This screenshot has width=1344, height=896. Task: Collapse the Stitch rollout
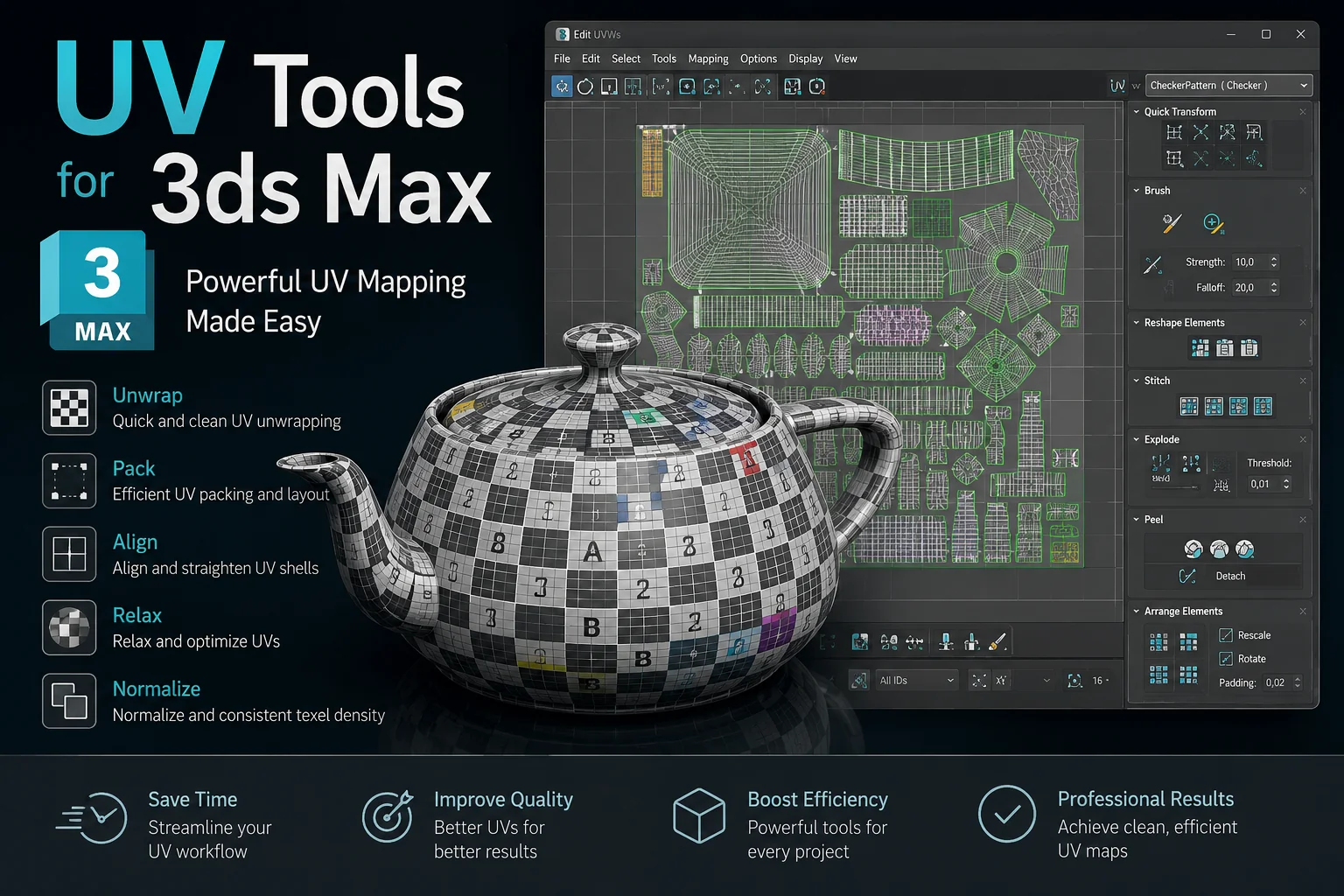(1137, 380)
